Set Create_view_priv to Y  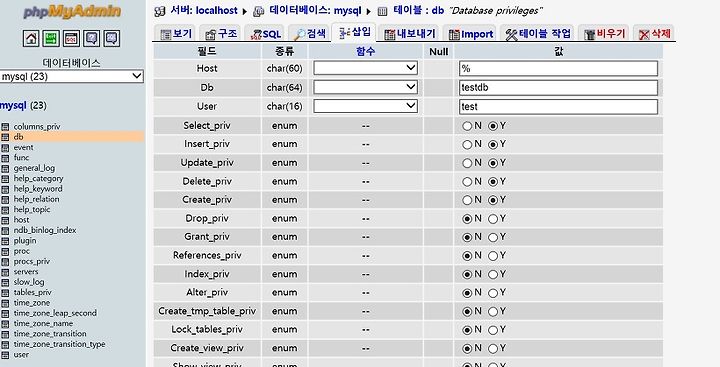[x=493, y=349]
